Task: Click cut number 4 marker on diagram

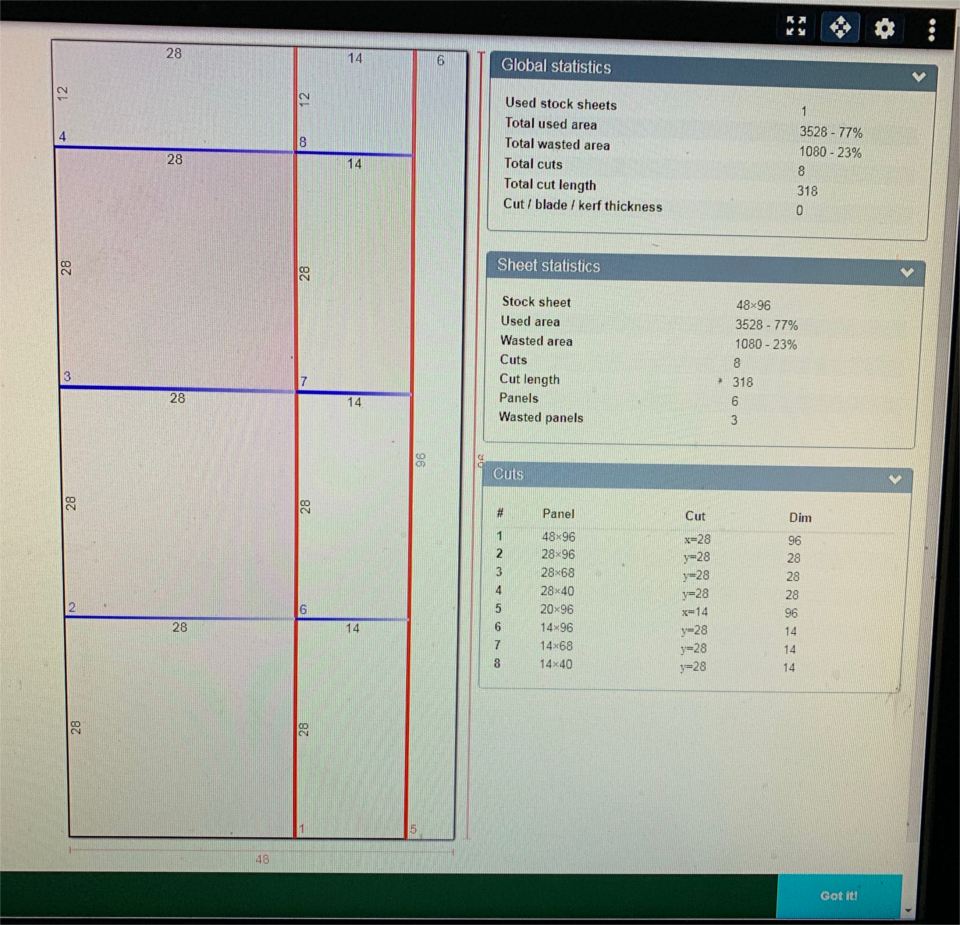Action: pos(62,136)
